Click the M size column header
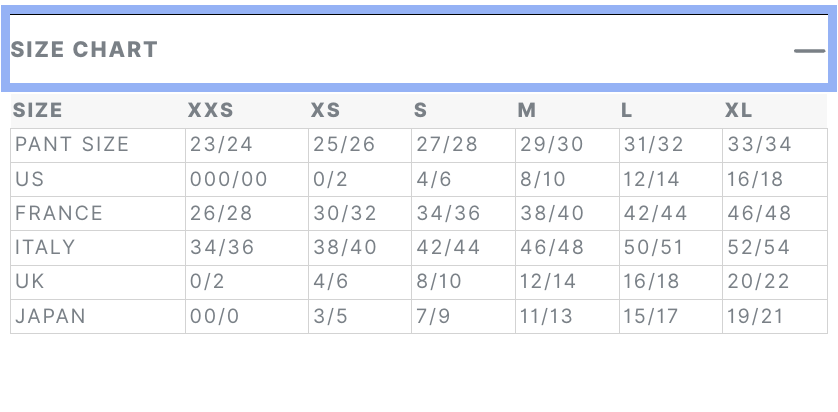Image resolution: width=838 pixels, height=412 pixels. pos(527,110)
